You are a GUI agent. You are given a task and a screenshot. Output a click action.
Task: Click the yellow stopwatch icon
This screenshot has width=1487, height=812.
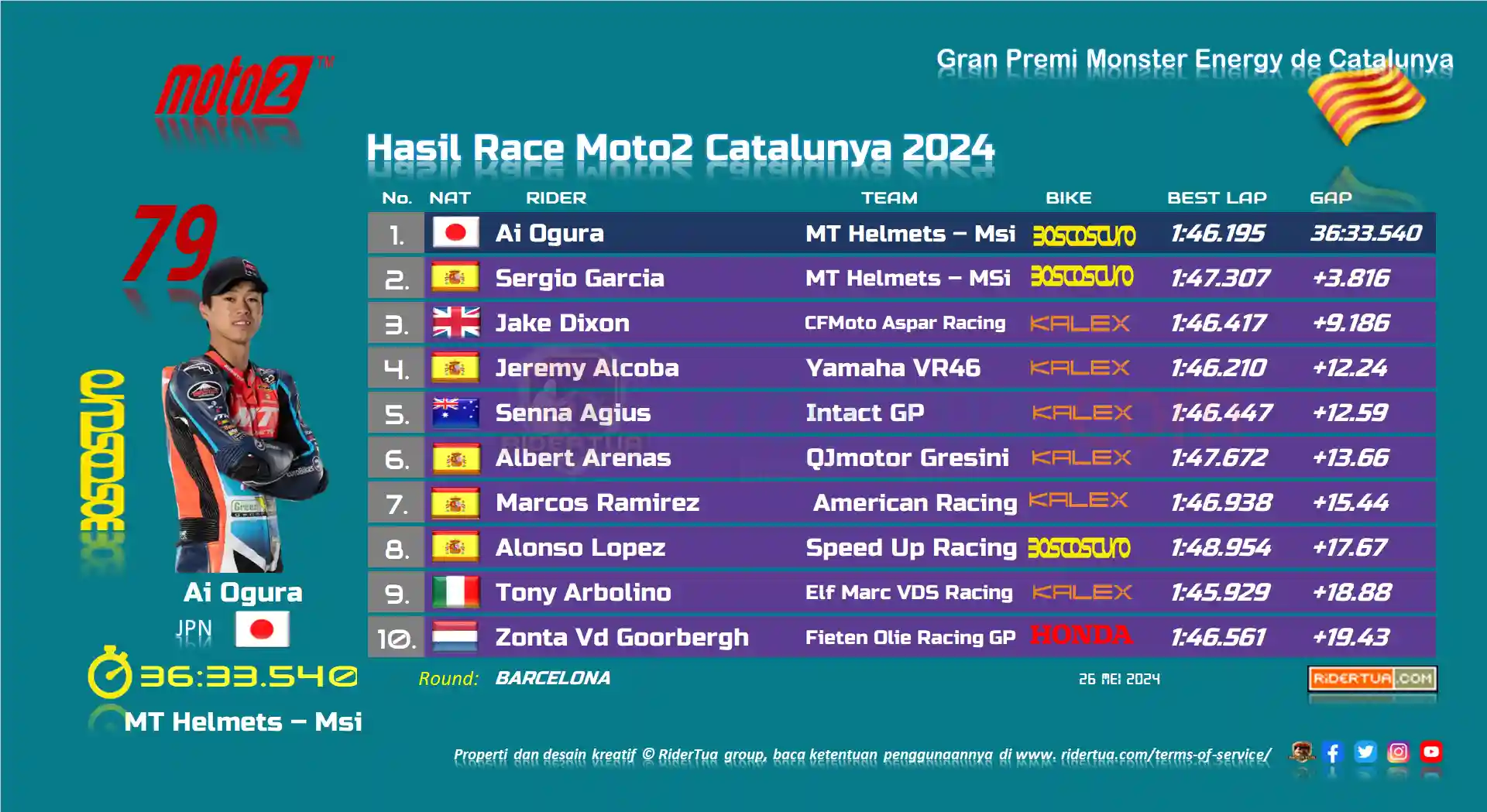(x=110, y=673)
